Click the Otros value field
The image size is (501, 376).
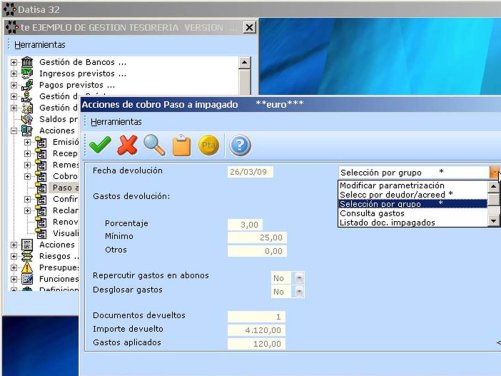tap(257, 251)
